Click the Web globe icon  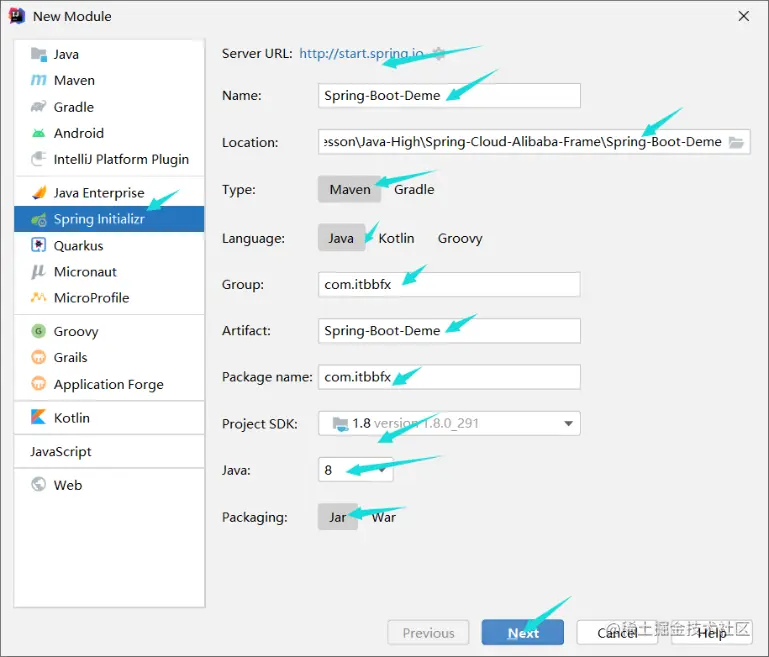click(x=39, y=484)
